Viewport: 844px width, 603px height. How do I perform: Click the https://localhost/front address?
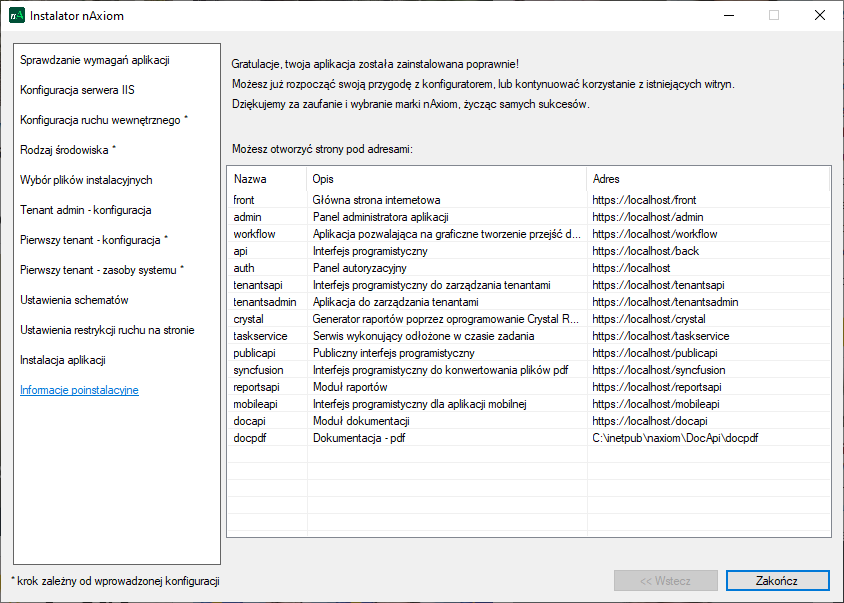(644, 200)
